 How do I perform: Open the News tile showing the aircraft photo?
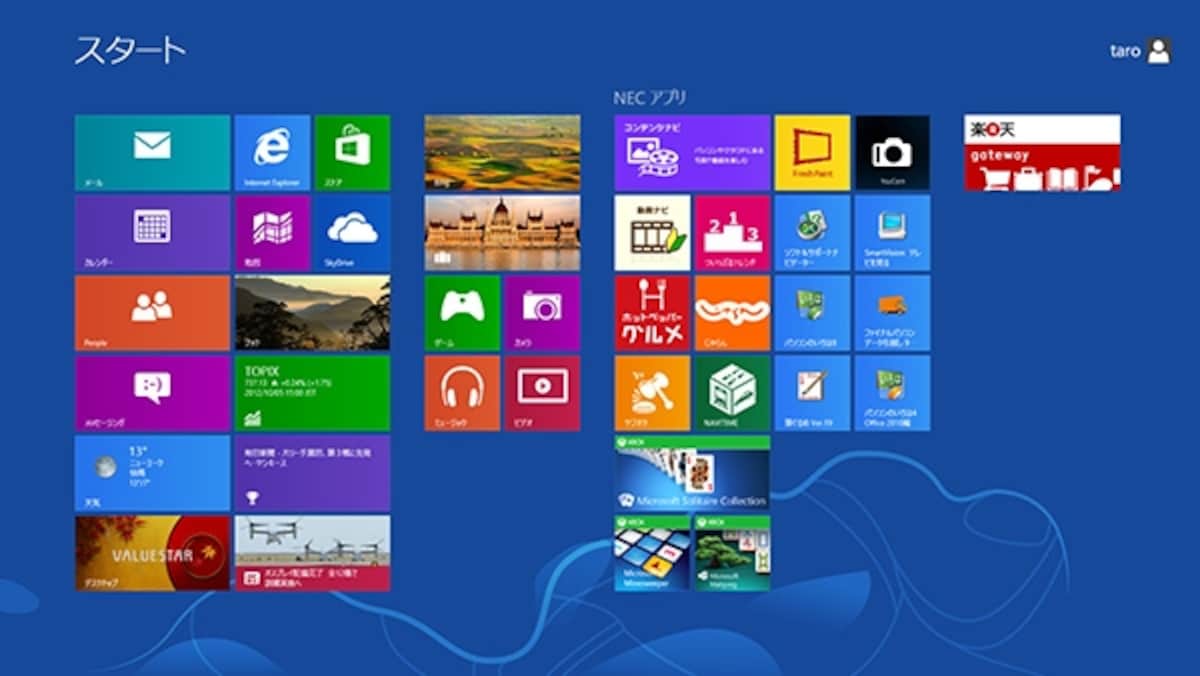[x=312, y=552]
